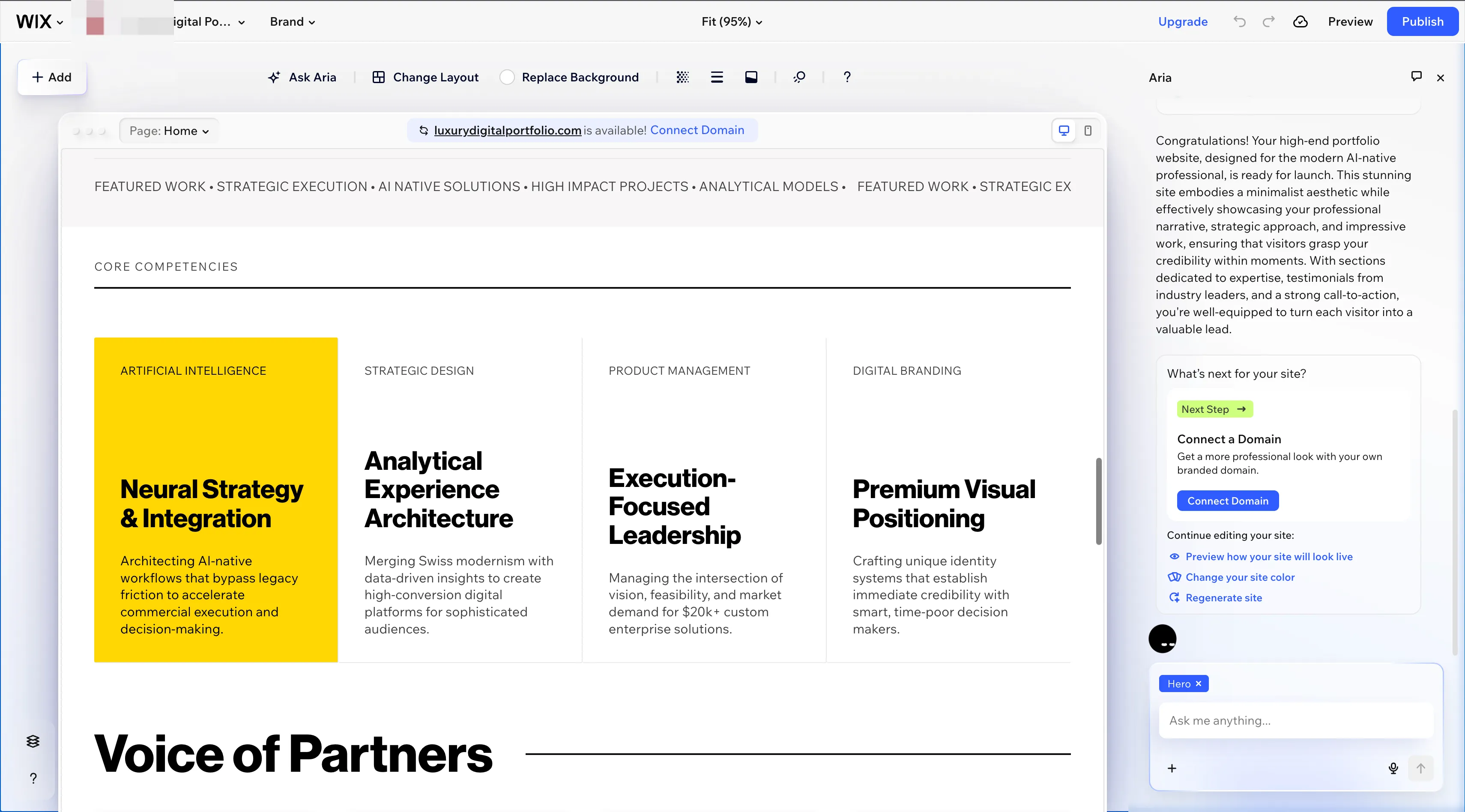Screen dimensions: 1465x812
Task: Click the microphone icon in Aria chat
Action: coord(1393,768)
